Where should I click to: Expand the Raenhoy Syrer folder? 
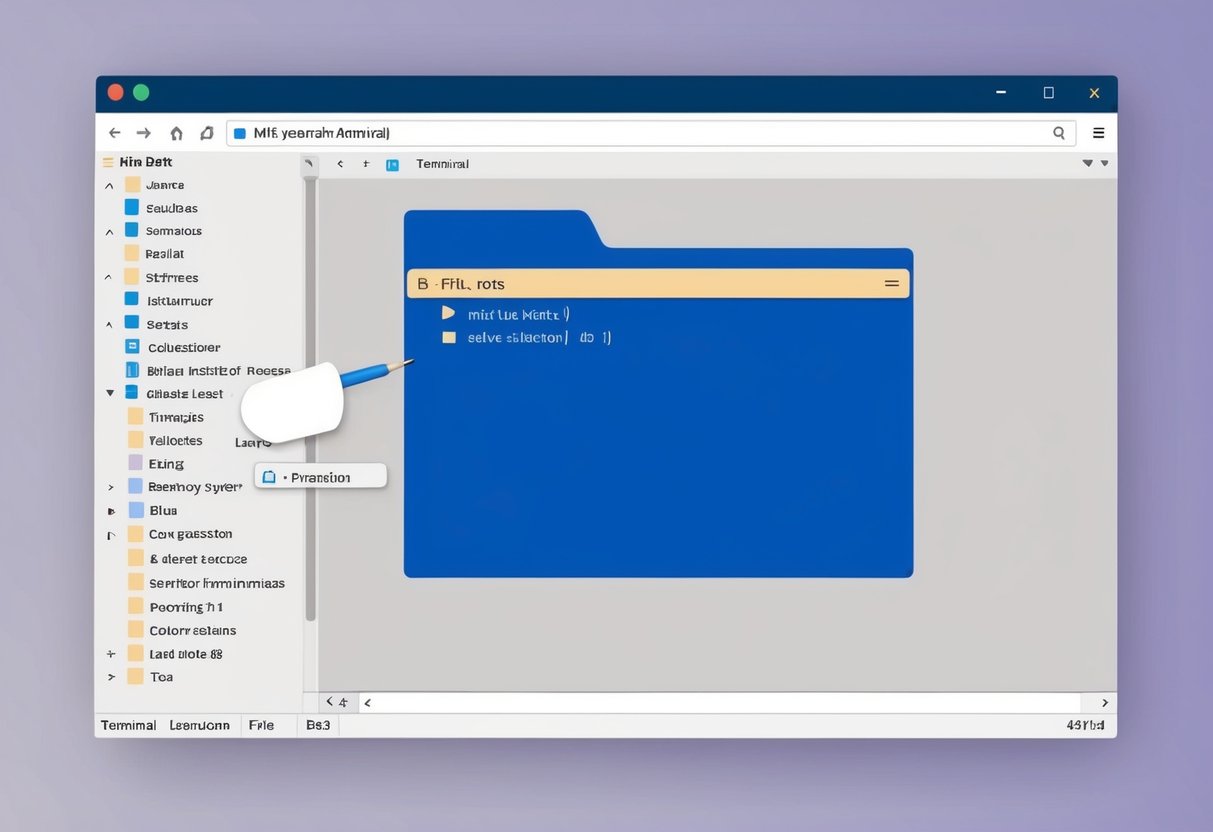(x=111, y=488)
